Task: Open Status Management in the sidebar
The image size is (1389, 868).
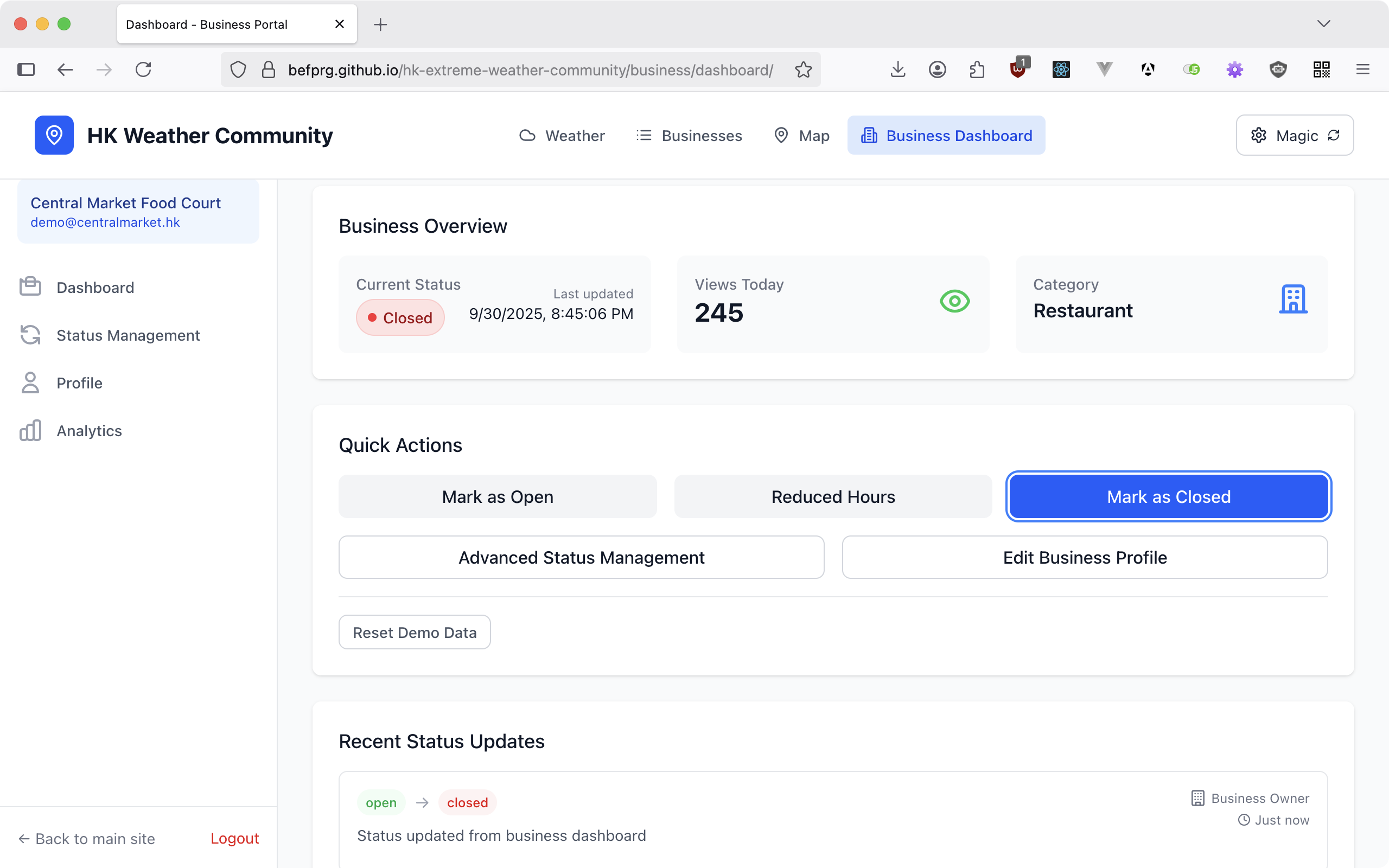Action: (x=128, y=335)
